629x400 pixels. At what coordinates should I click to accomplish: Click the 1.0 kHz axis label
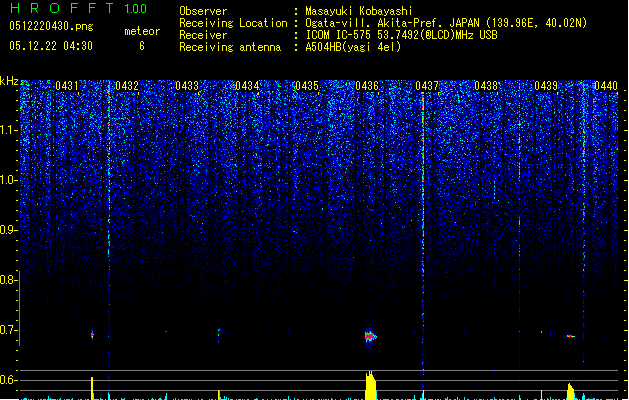(x=9, y=180)
